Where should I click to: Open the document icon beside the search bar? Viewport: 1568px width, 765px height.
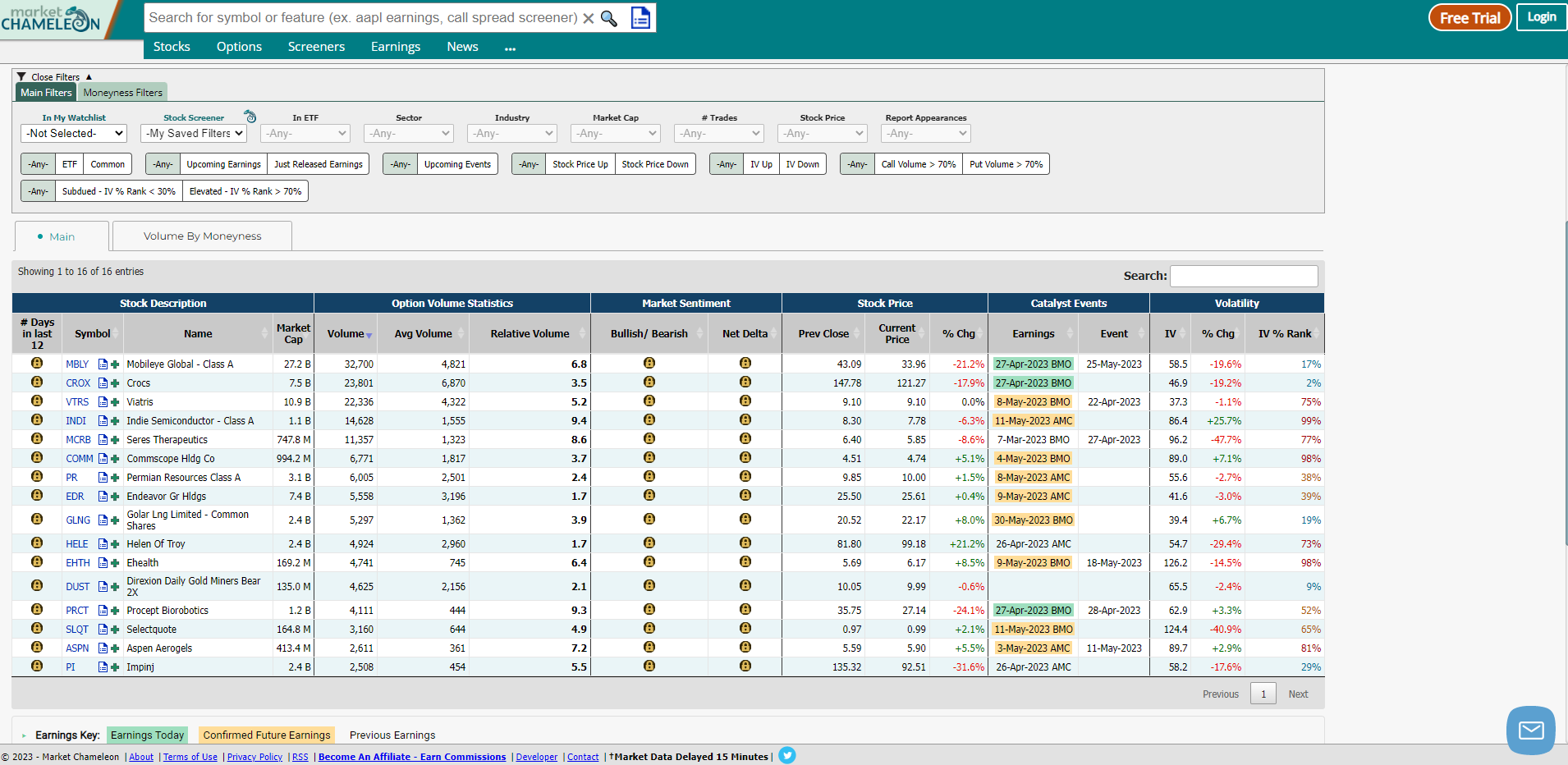(x=640, y=17)
